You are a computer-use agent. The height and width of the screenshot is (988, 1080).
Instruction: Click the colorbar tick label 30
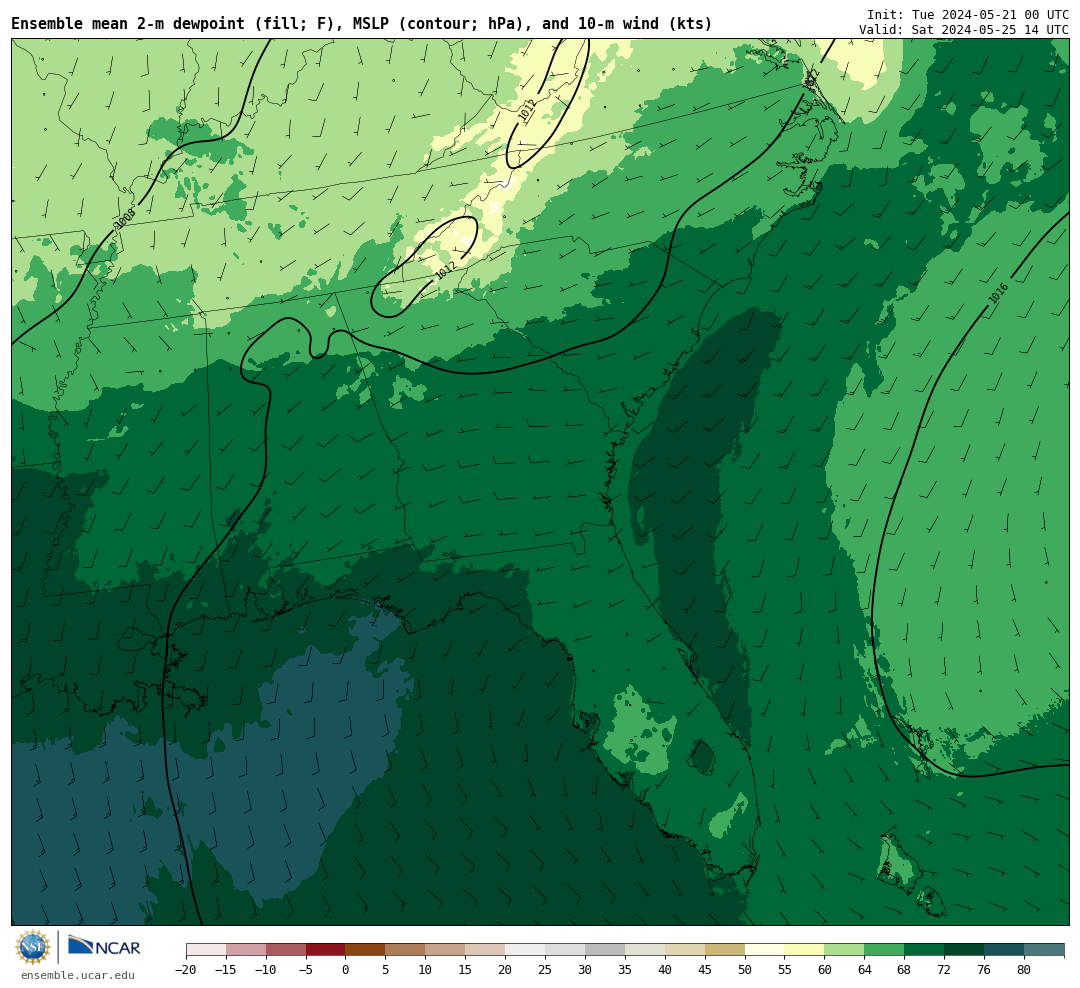(x=585, y=970)
